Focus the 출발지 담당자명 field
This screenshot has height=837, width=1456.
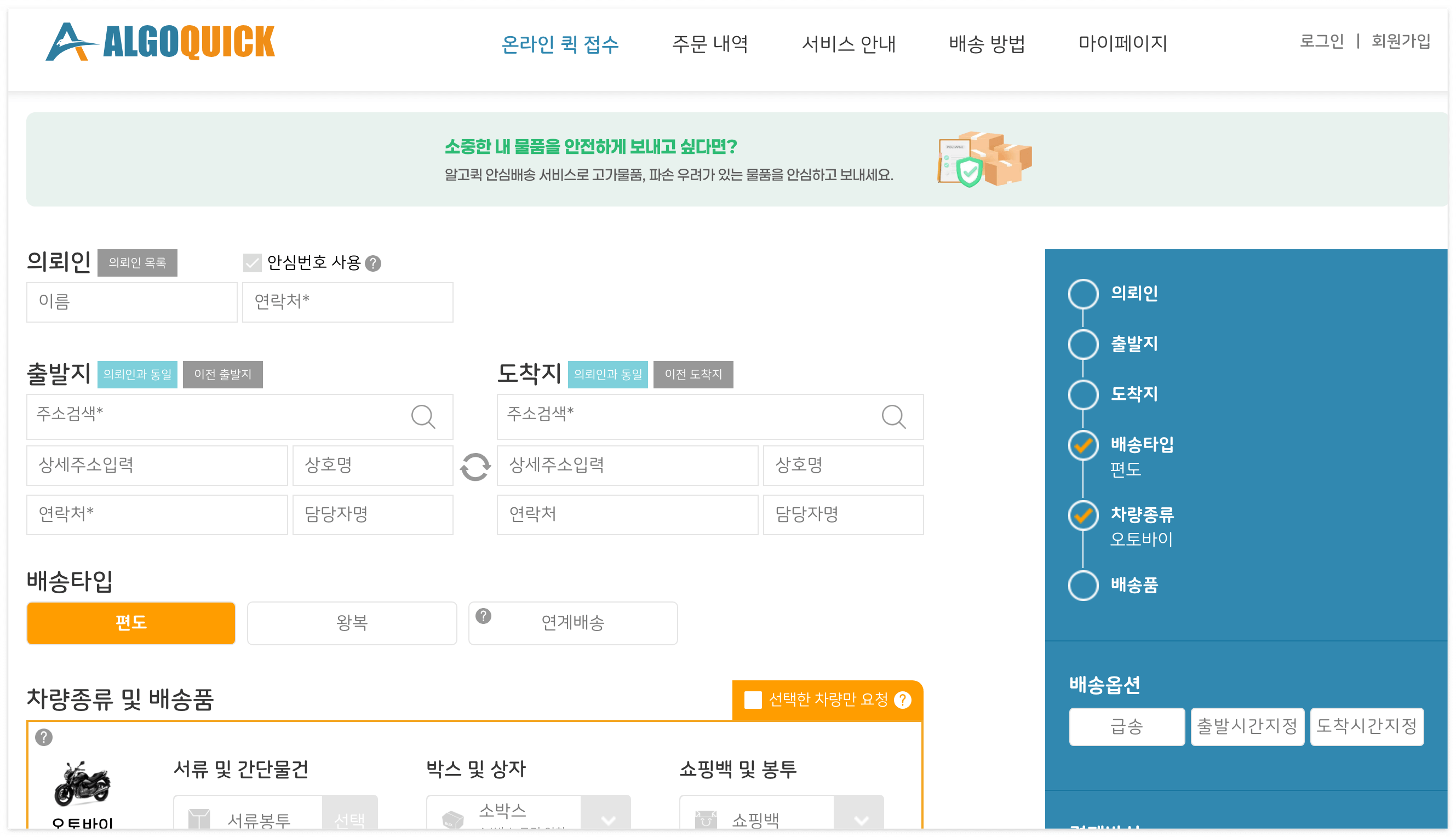[x=372, y=514]
